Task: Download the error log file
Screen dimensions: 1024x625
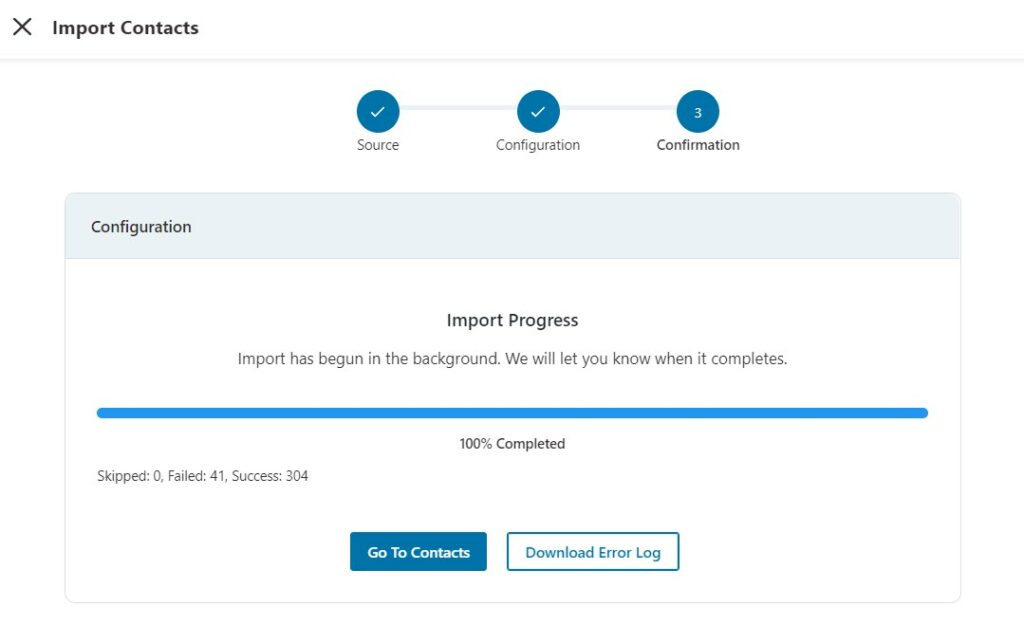Action: (x=592, y=552)
